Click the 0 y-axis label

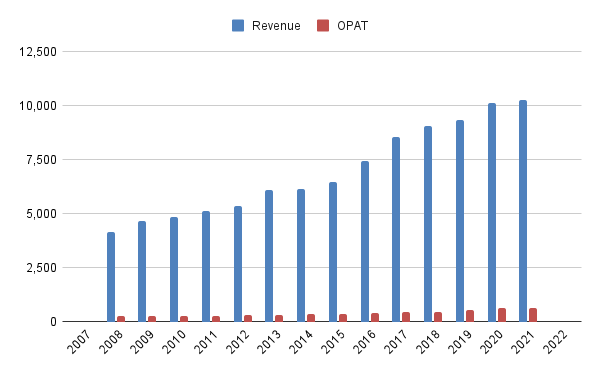coord(53,322)
